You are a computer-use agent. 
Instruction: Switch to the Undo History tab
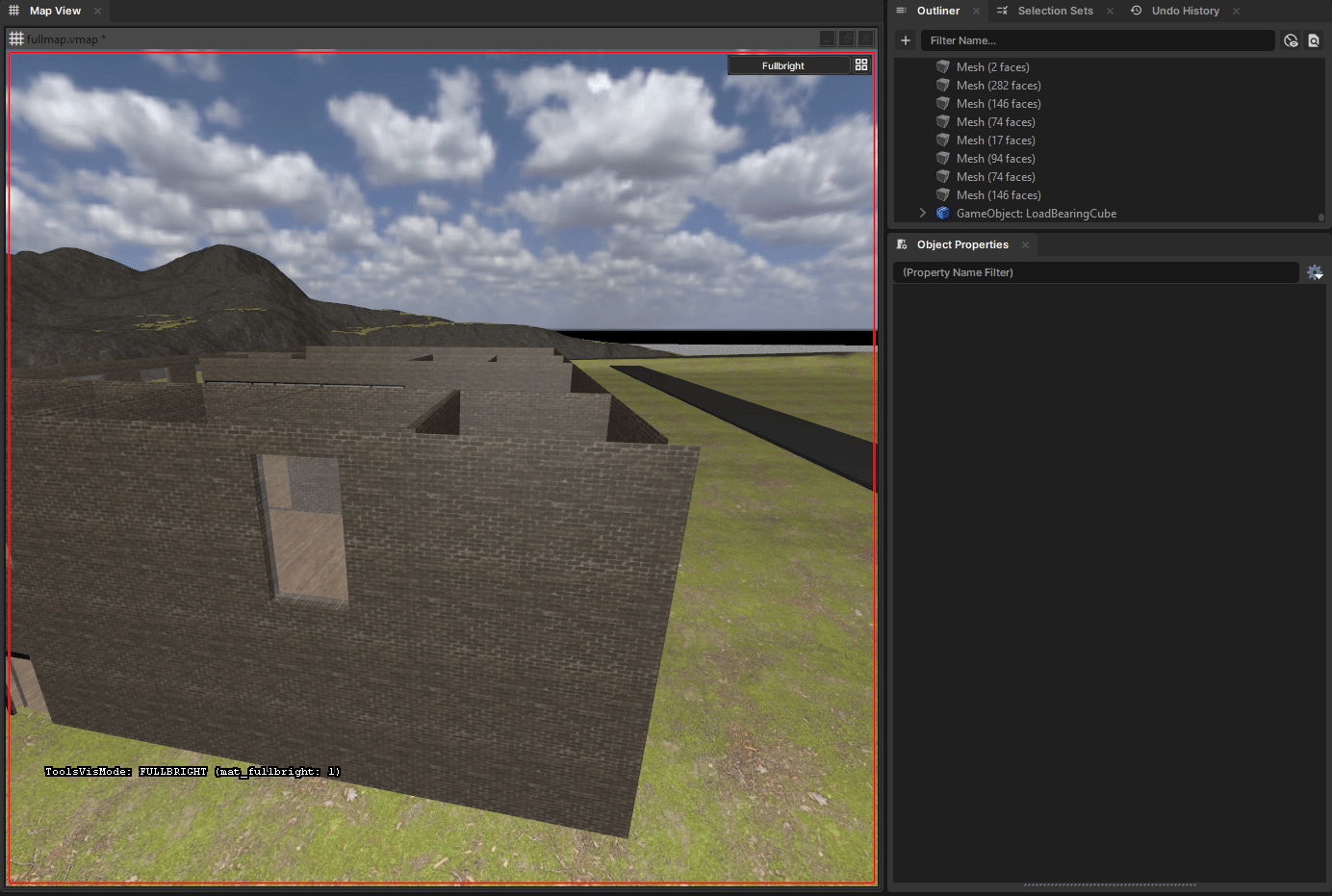point(1185,11)
